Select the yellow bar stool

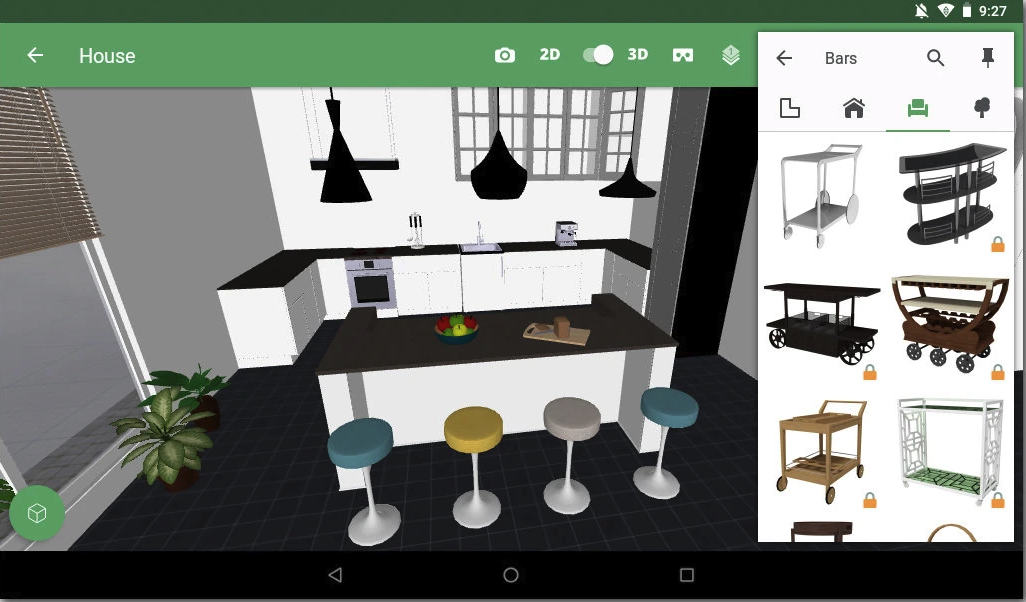pos(474,466)
